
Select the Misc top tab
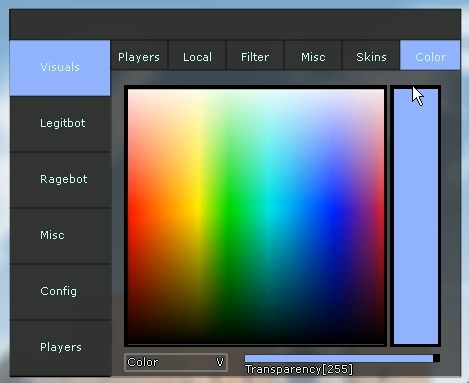(x=313, y=55)
